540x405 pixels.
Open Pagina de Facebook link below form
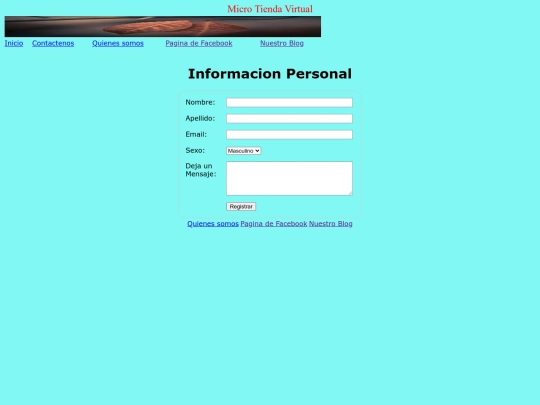point(273,224)
